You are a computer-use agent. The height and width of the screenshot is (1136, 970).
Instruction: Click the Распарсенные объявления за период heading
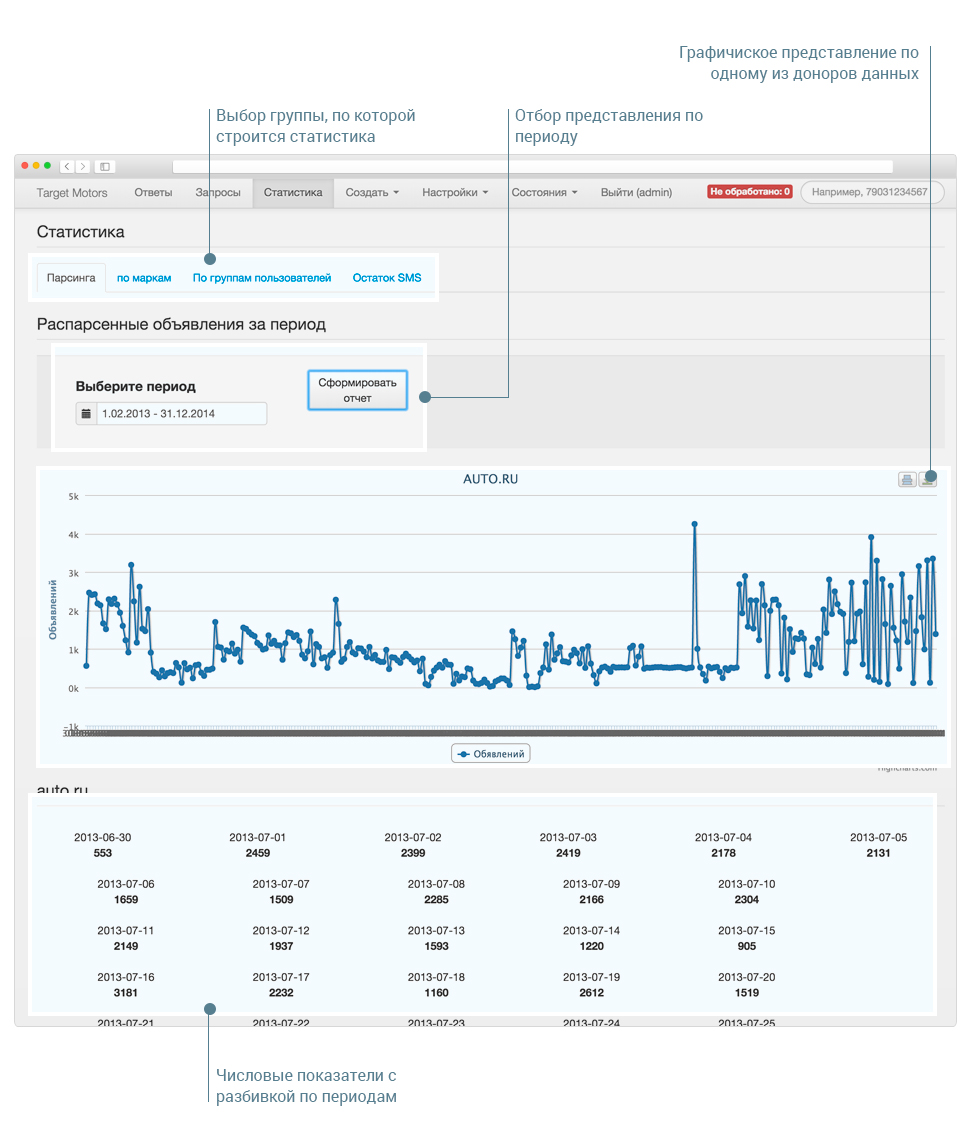181,325
